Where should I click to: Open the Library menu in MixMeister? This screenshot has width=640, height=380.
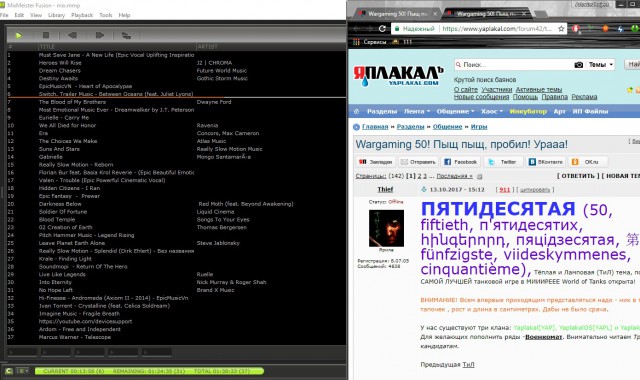[x=56, y=15]
